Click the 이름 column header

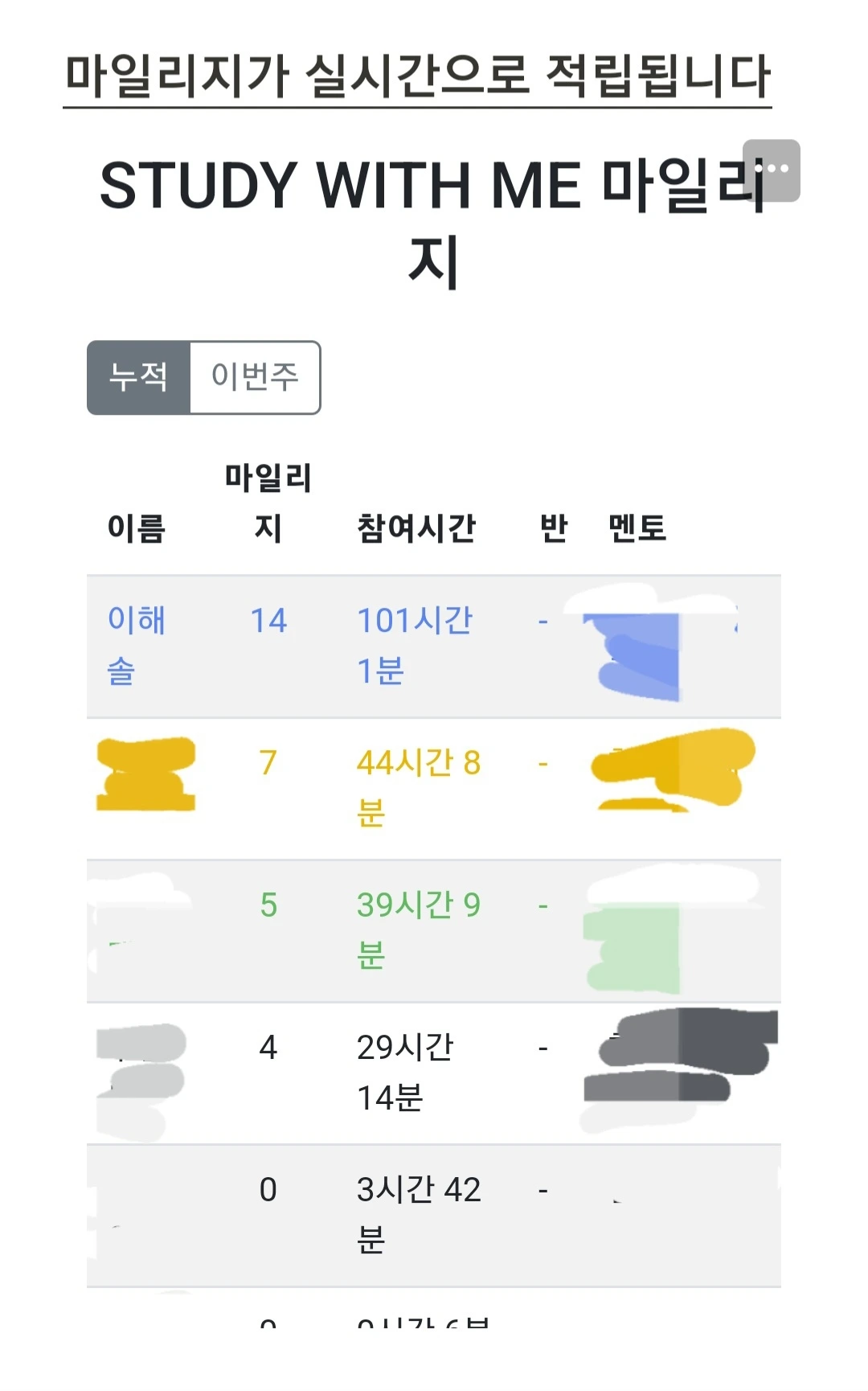click(x=137, y=528)
